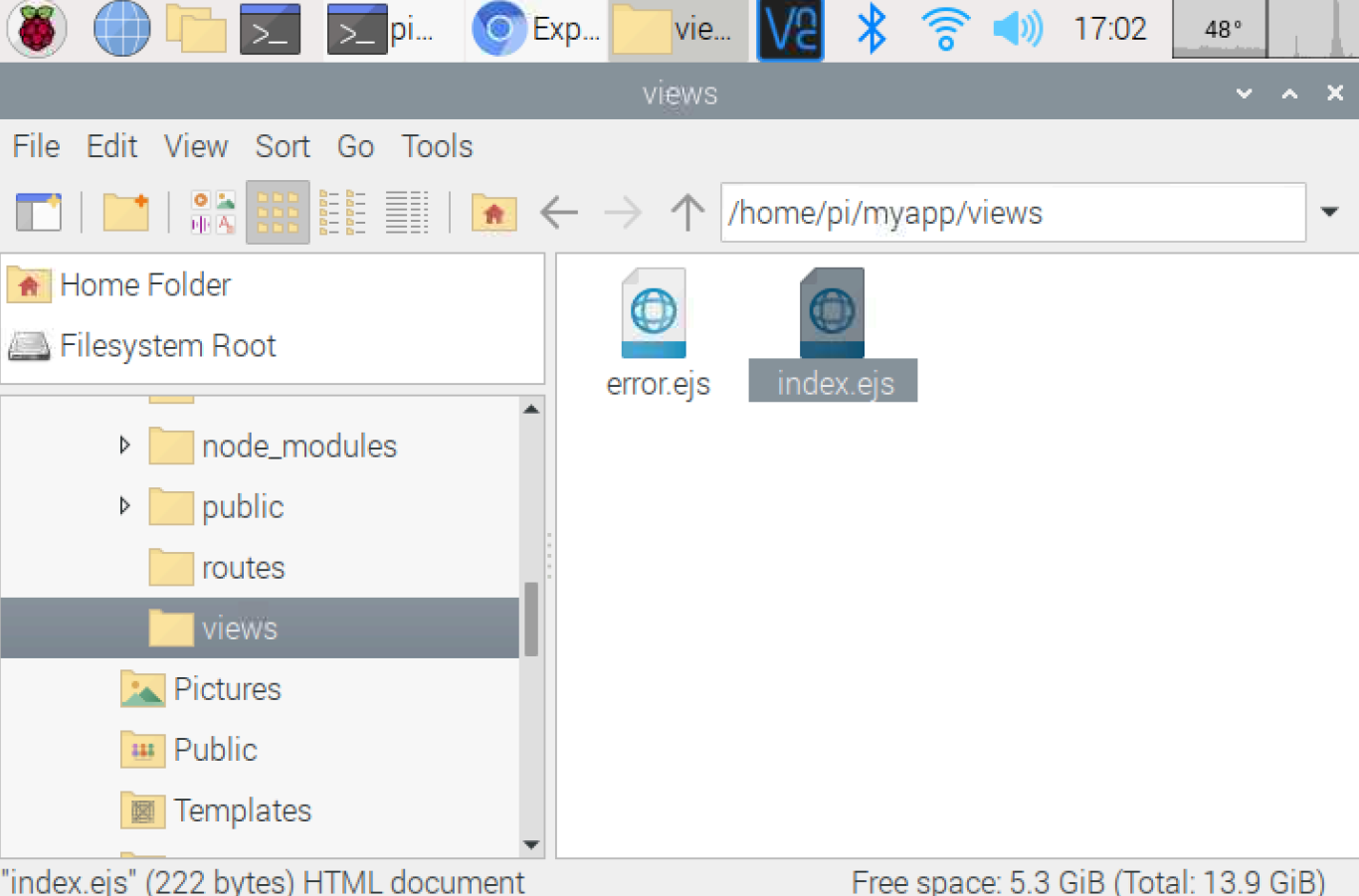The height and width of the screenshot is (896, 1359).
Task: Open Wi-Fi network options
Action: point(944,30)
